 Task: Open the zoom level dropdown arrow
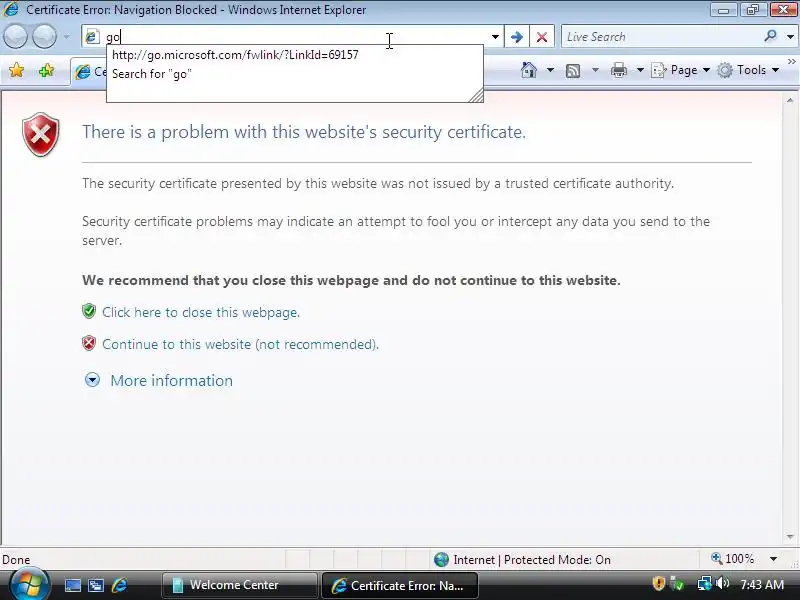point(773,559)
